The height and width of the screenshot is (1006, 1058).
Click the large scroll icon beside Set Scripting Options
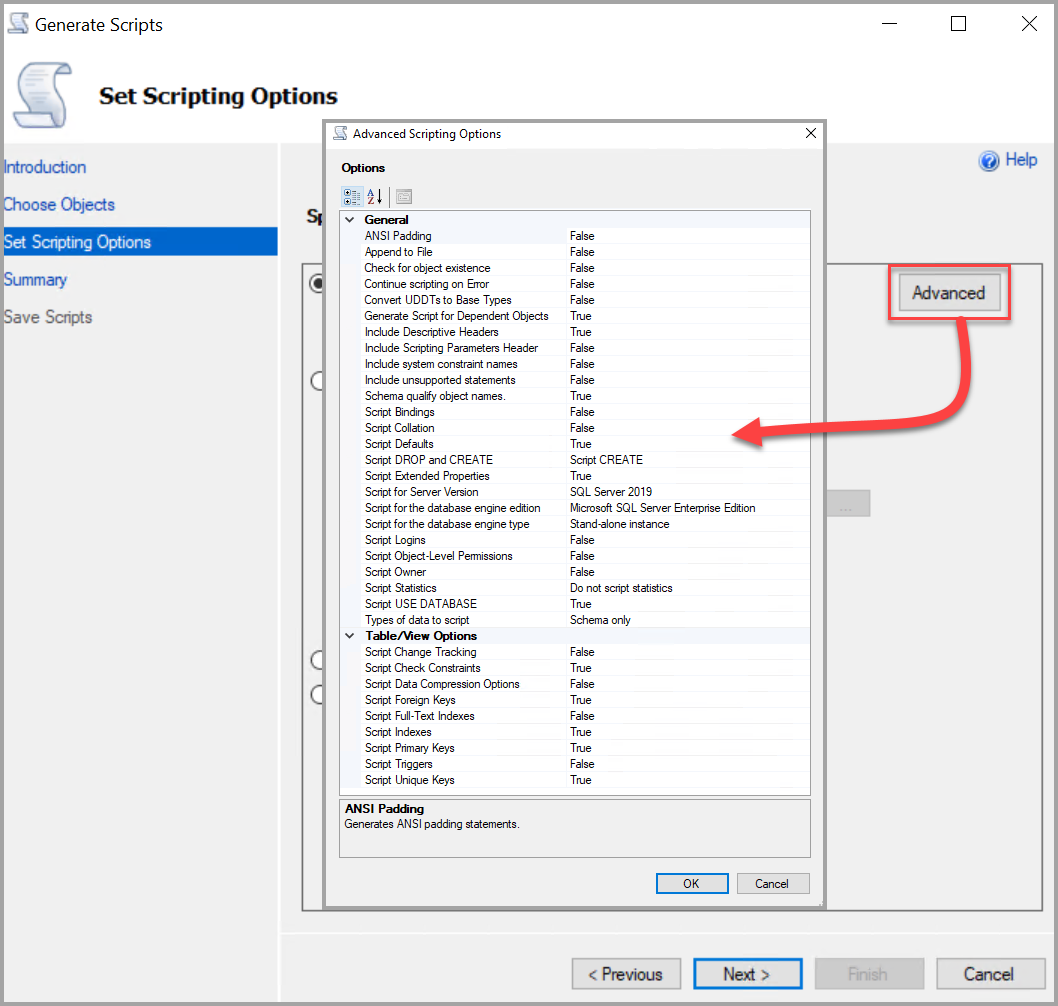point(41,95)
